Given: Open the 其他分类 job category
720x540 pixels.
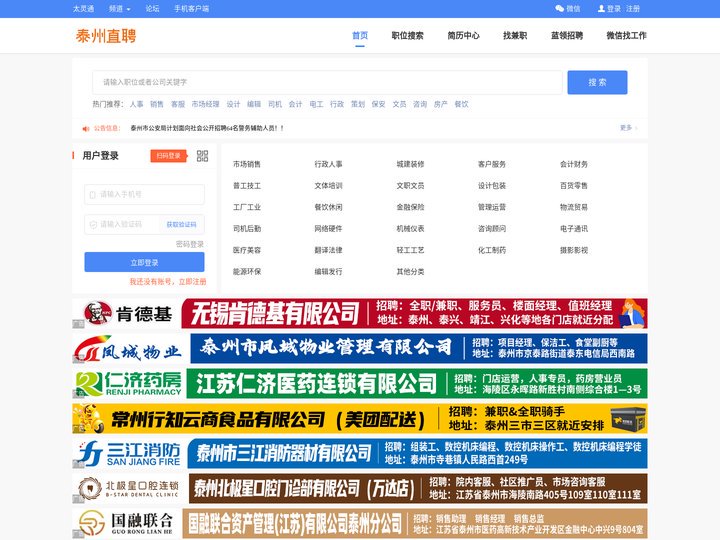Looking at the screenshot, I should coord(410,271).
